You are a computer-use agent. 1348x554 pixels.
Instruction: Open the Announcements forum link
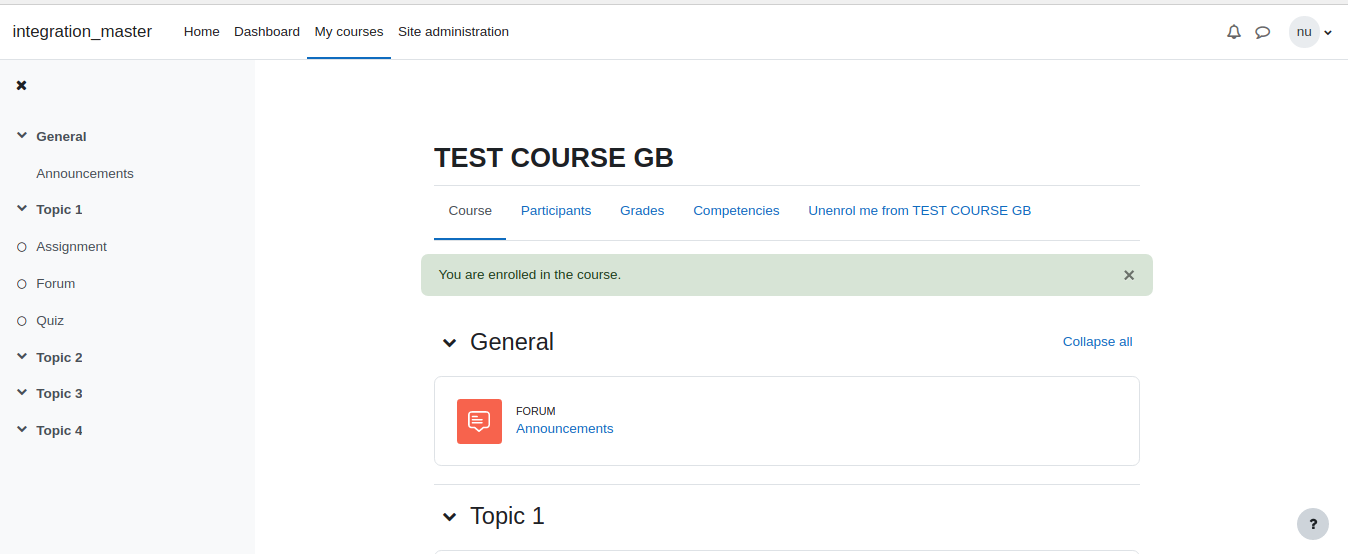[x=565, y=429]
